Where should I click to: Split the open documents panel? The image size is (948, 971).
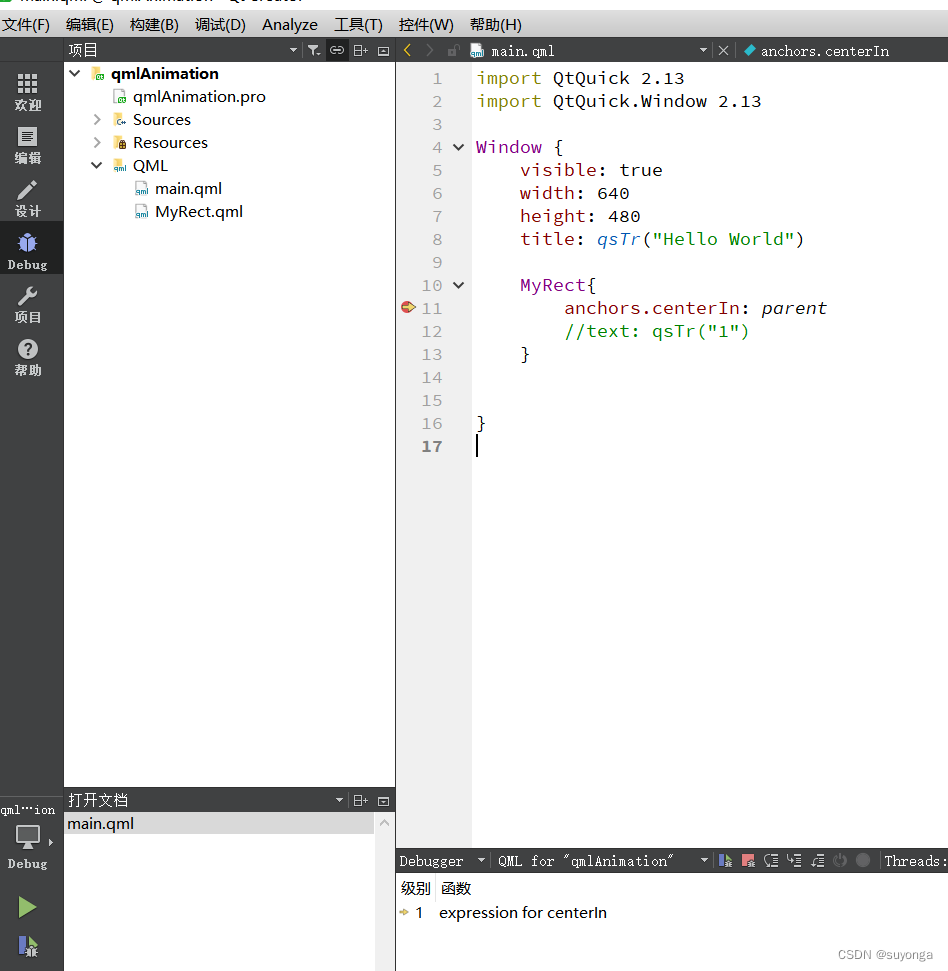pyautogui.click(x=360, y=801)
